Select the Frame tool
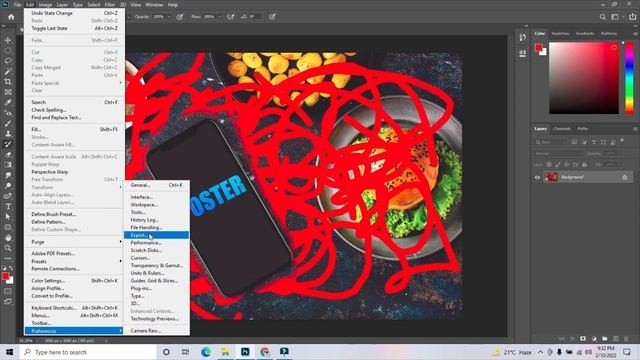The width and height of the screenshot is (640, 360). click(x=8, y=92)
